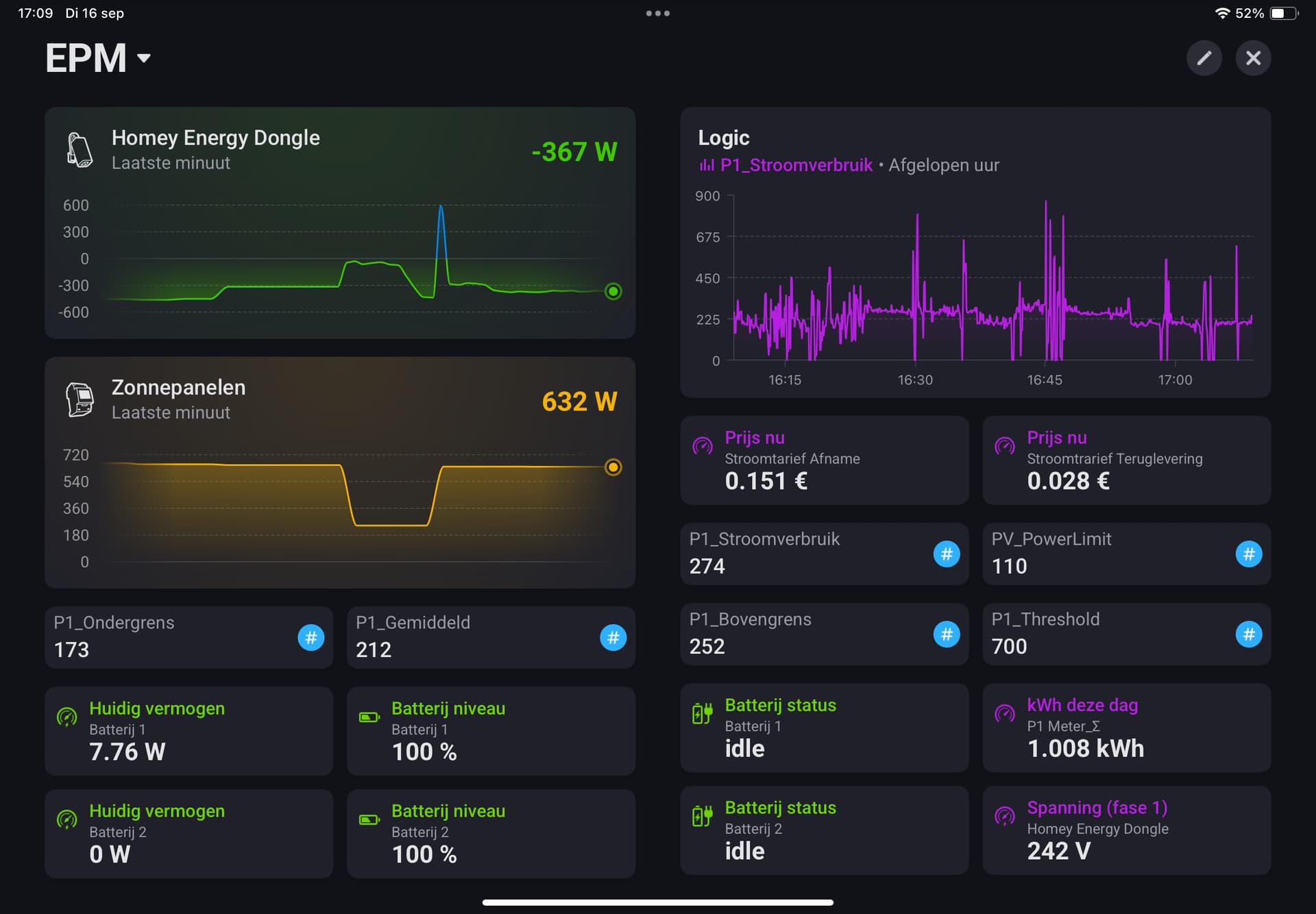Screen dimensions: 1316x914
Task: Tap the battery indicator in the status bar
Action: [x=1283, y=13]
